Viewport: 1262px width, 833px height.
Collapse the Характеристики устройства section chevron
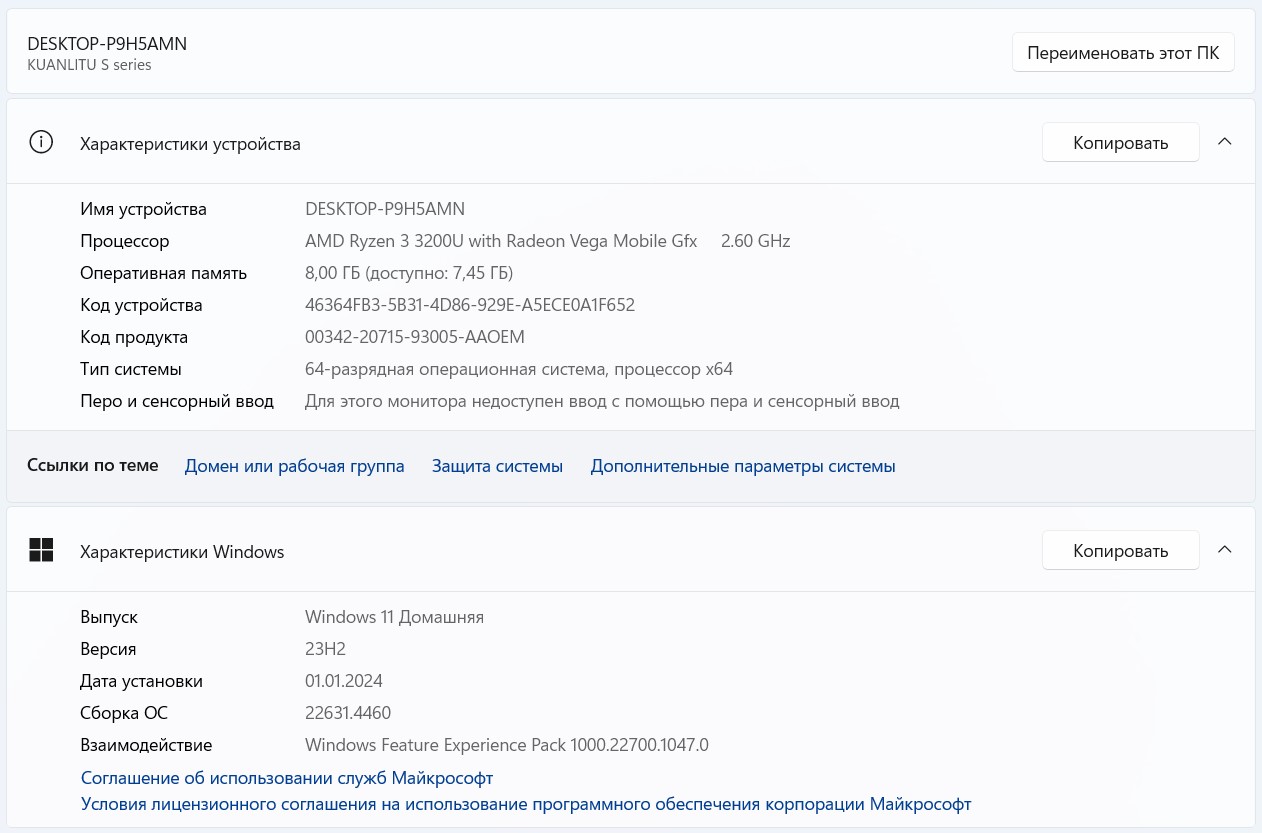coord(1224,142)
